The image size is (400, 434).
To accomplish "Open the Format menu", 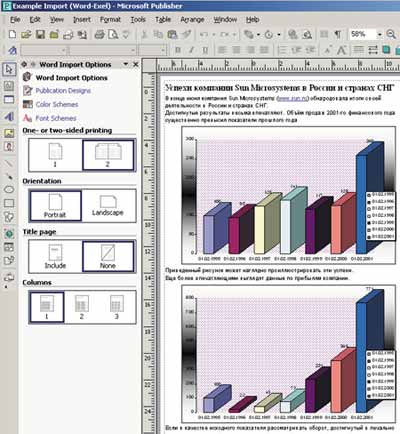I will pyautogui.click(x=110, y=20).
